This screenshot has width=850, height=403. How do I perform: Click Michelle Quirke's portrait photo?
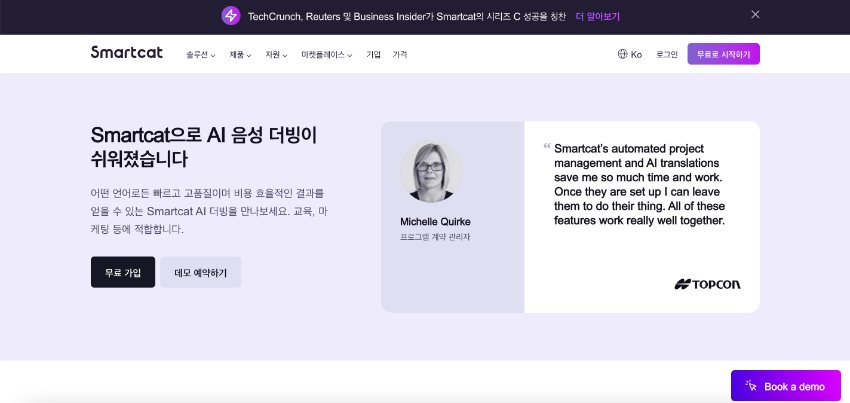pos(431,172)
